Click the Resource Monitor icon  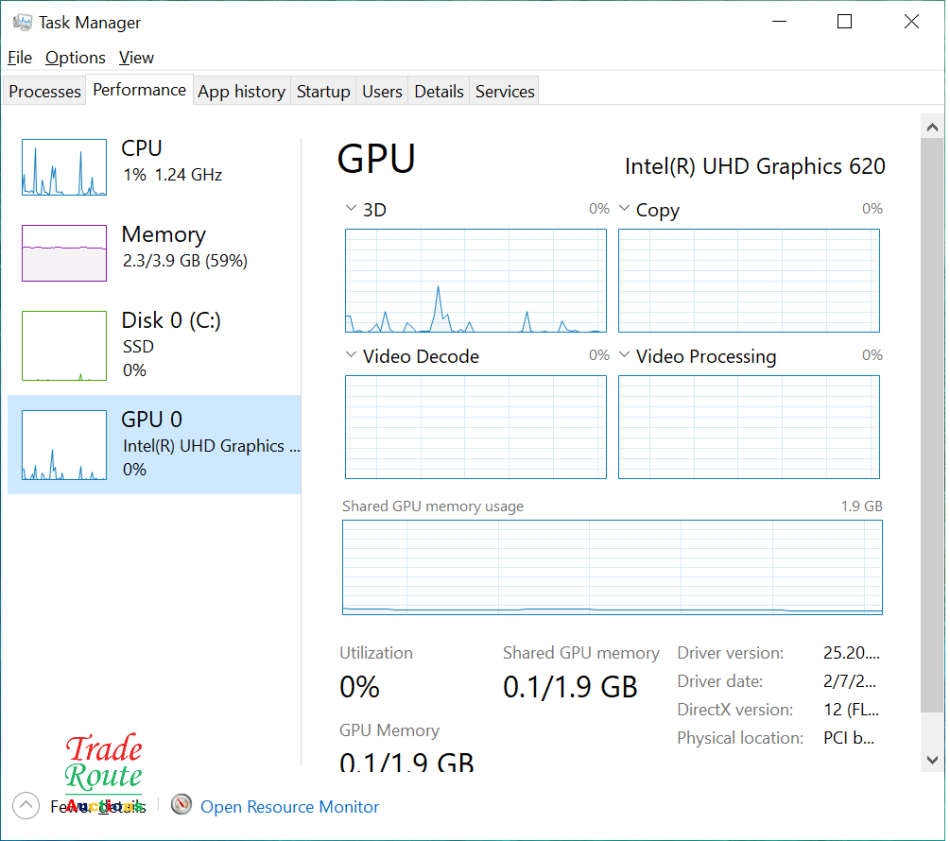tap(181, 805)
